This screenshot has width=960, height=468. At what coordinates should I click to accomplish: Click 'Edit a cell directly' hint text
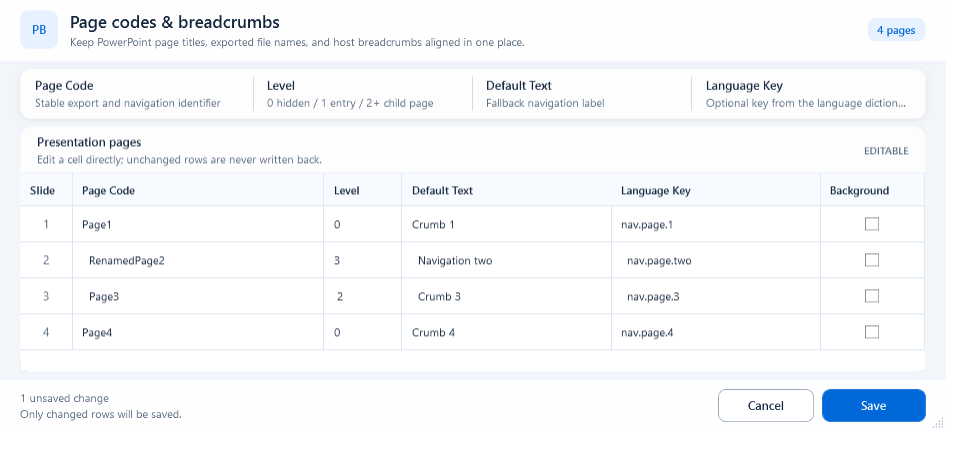tap(179, 160)
